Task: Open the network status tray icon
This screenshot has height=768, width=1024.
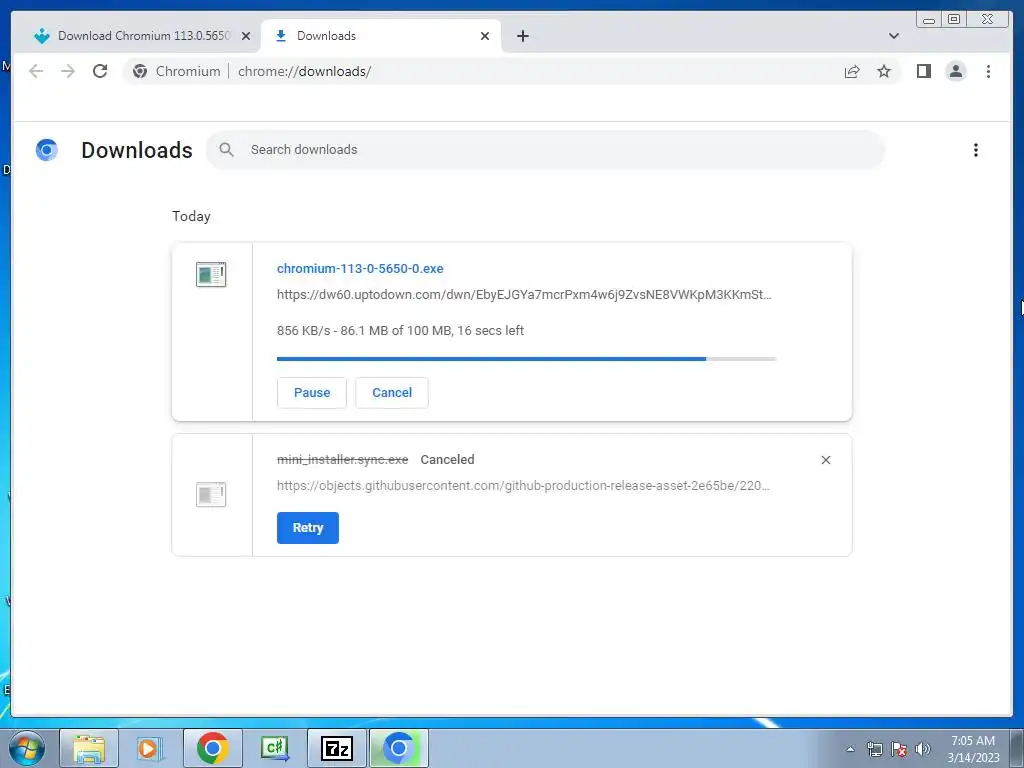Action: pos(874,749)
